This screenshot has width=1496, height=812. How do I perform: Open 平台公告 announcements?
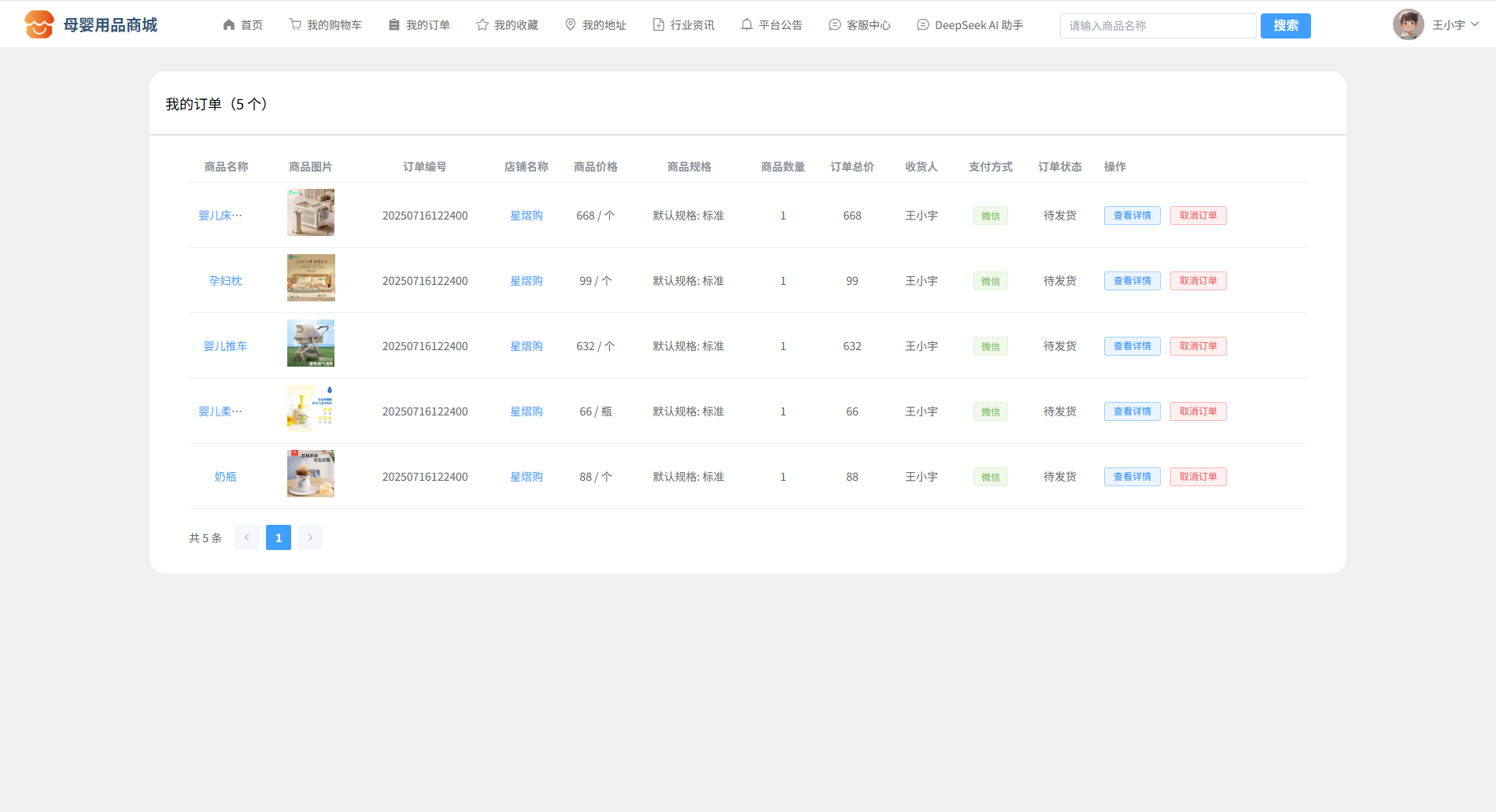(x=771, y=25)
